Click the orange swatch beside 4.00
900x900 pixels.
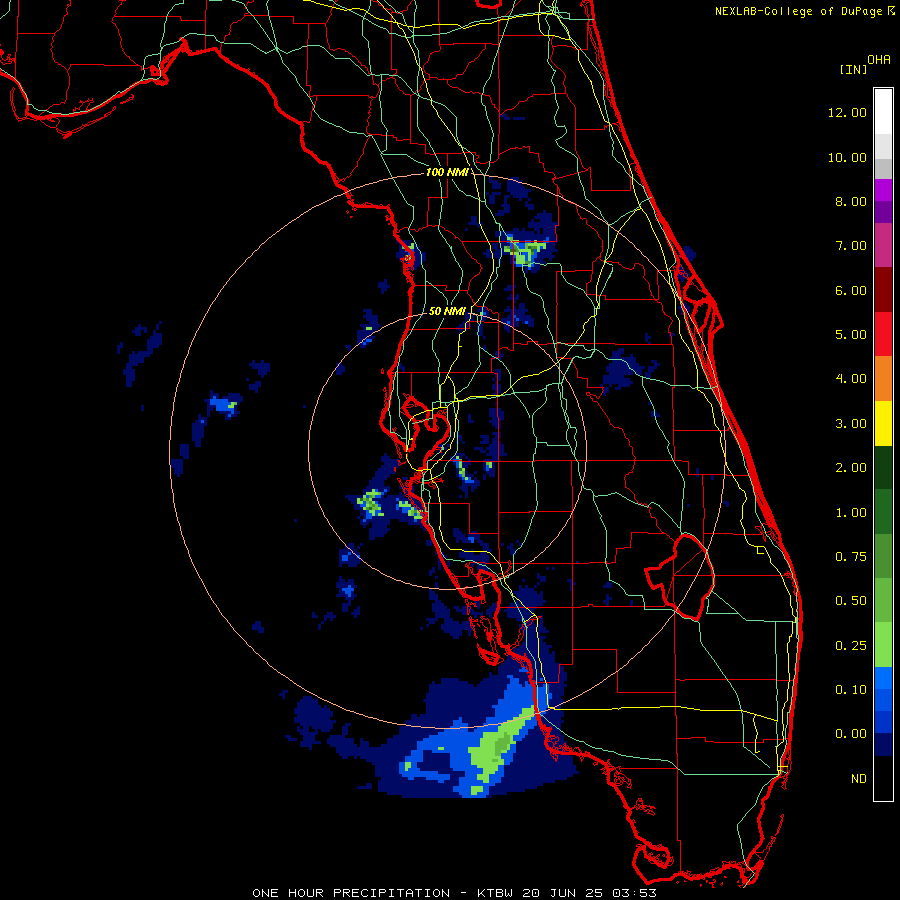(x=883, y=379)
